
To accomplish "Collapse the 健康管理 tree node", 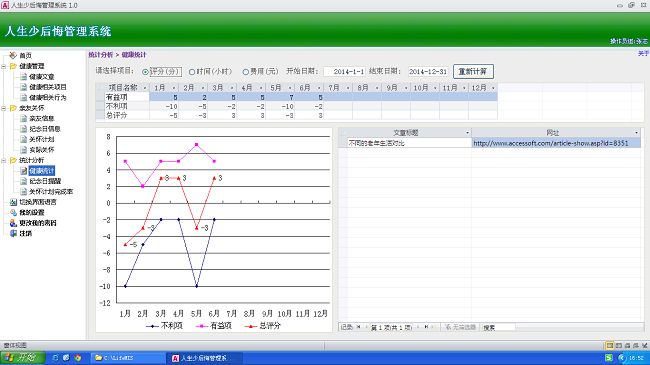I will tap(4, 66).
